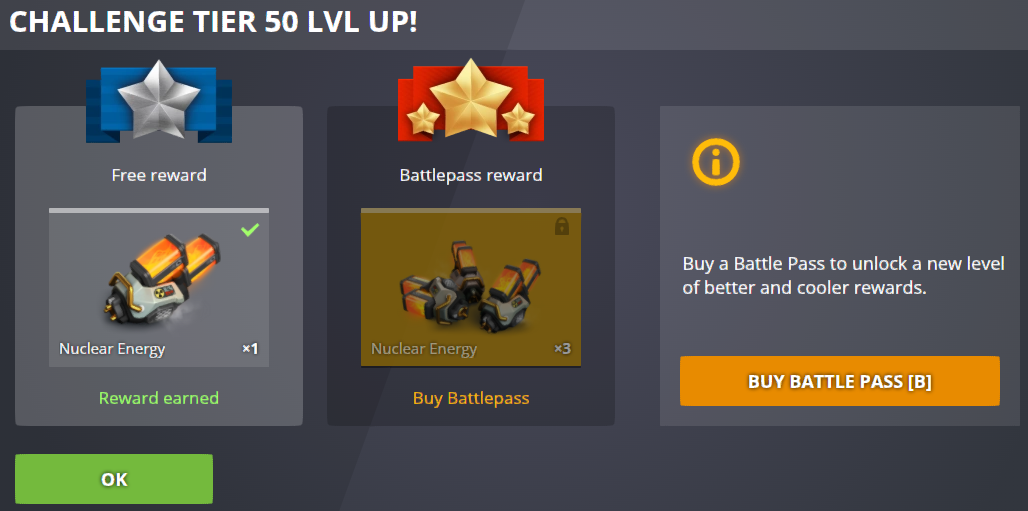Open the orange Buy Battlepass link
Image resolution: width=1028 pixels, height=511 pixels.
pos(471,398)
